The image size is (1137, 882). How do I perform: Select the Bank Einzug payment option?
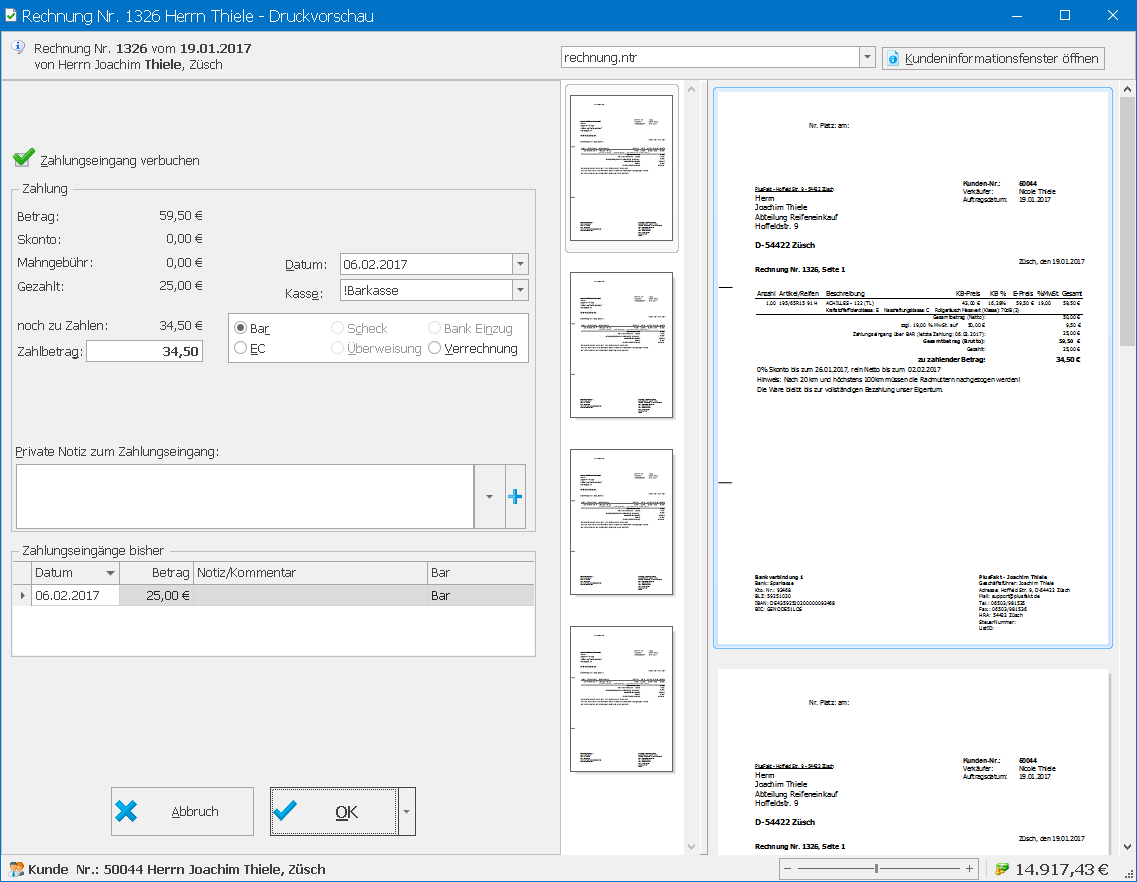click(470, 329)
